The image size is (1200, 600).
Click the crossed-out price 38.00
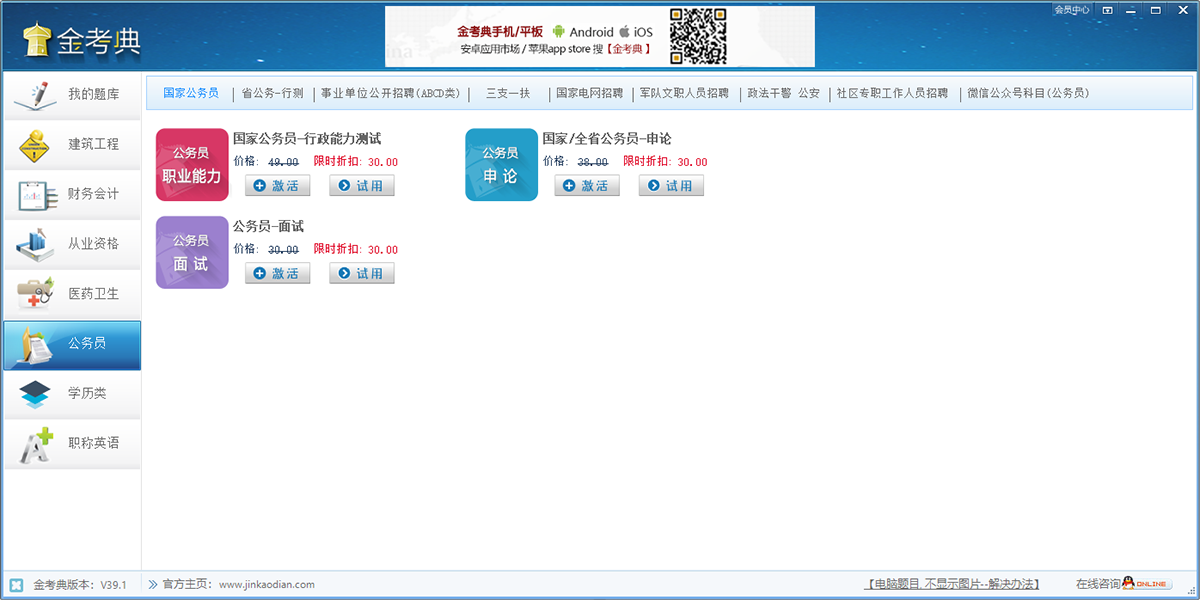(593, 162)
